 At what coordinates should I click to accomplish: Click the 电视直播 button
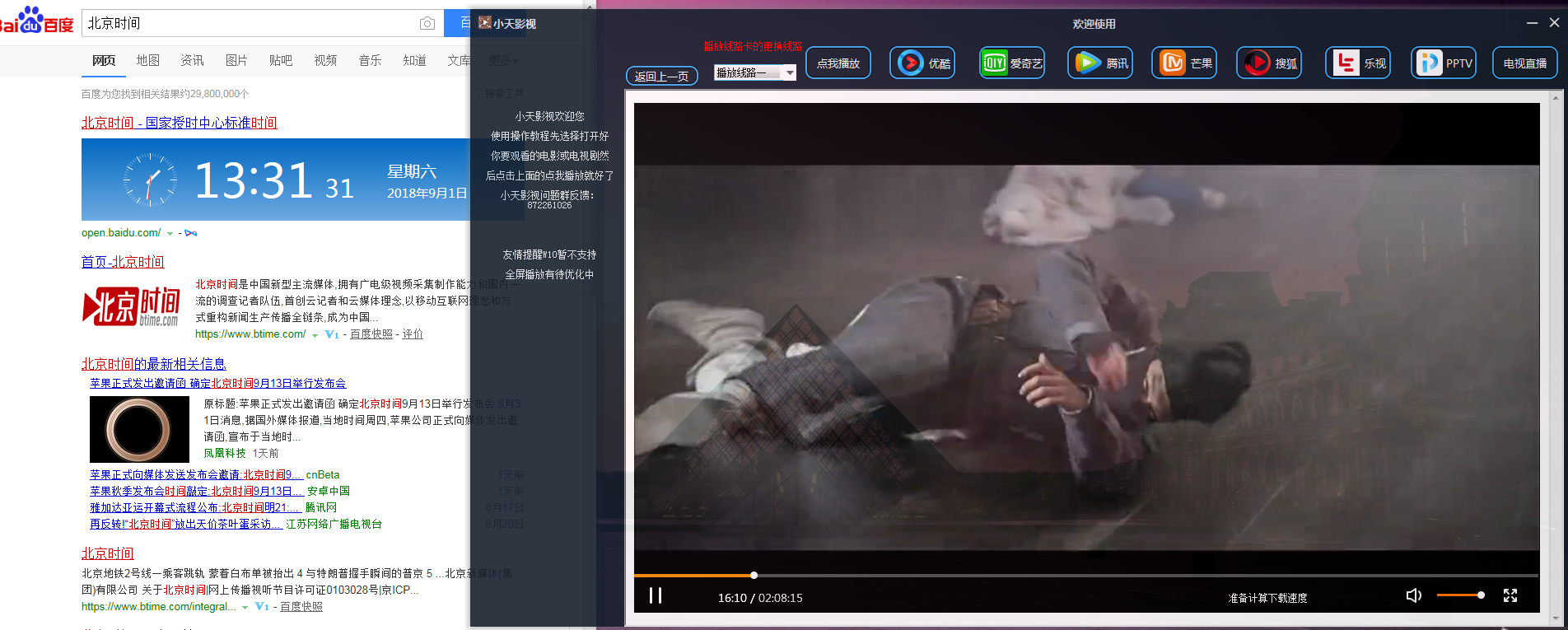click(1525, 63)
